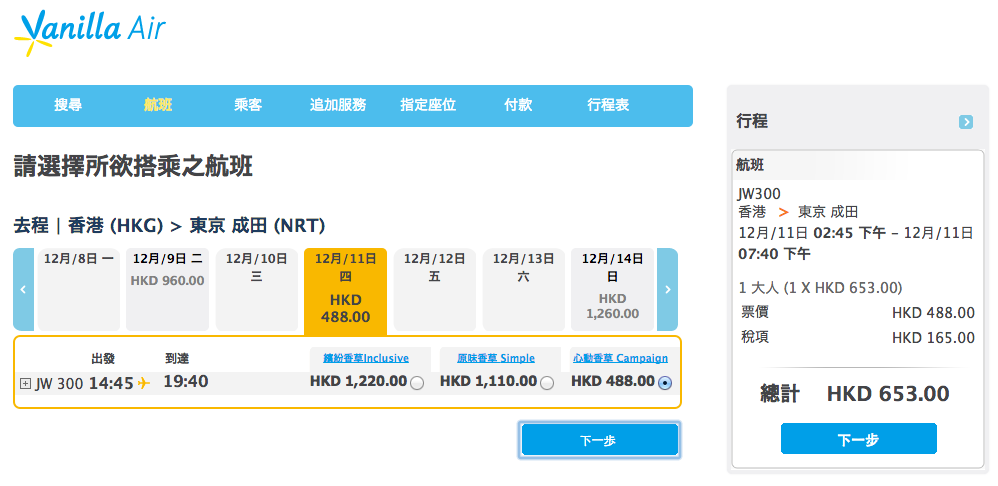Open the 搜尋 step tab
998x486 pixels.
tap(68, 106)
